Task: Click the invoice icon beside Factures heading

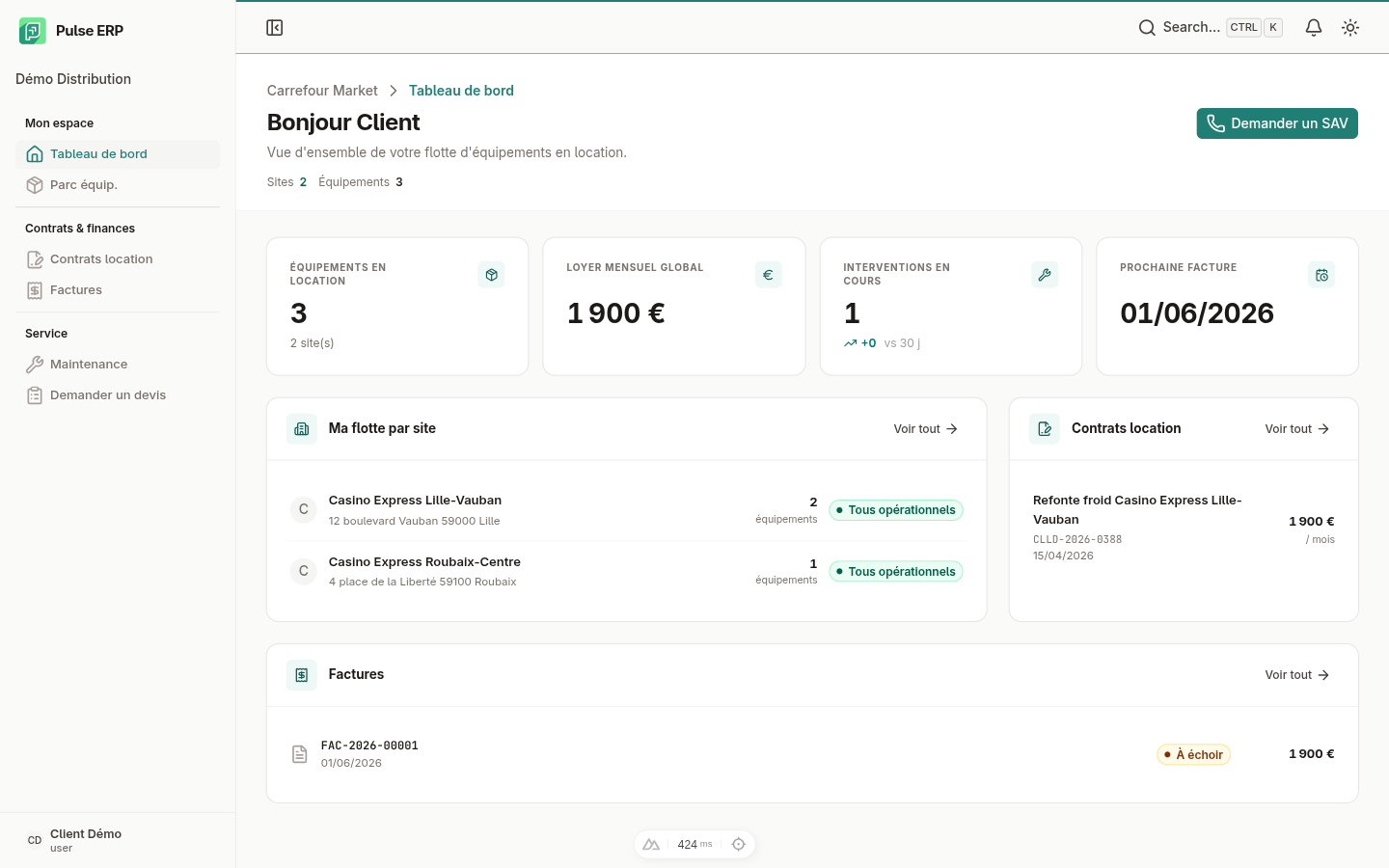Action: click(302, 675)
